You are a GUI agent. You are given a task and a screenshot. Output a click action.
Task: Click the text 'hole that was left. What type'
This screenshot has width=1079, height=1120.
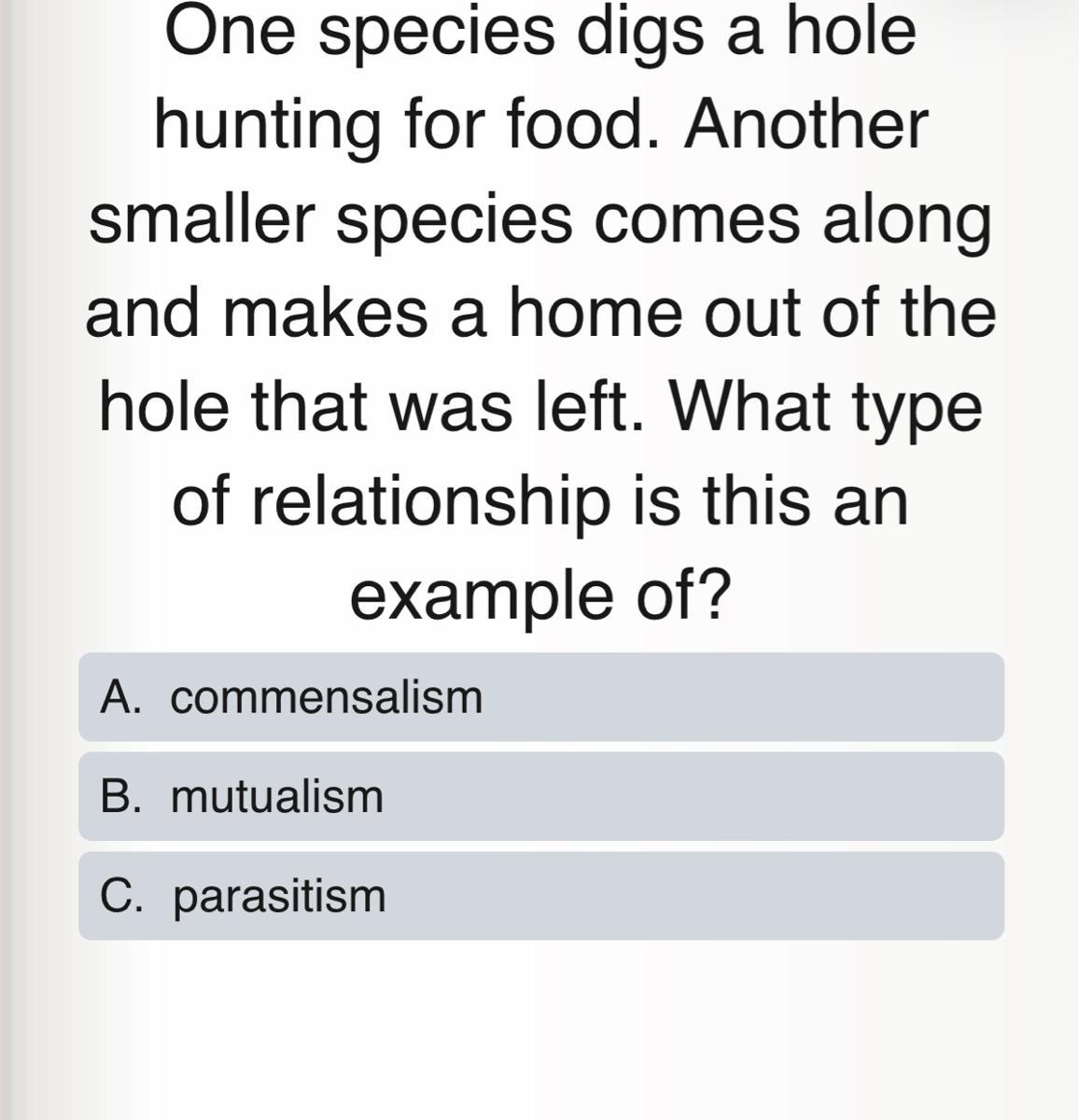(x=541, y=409)
